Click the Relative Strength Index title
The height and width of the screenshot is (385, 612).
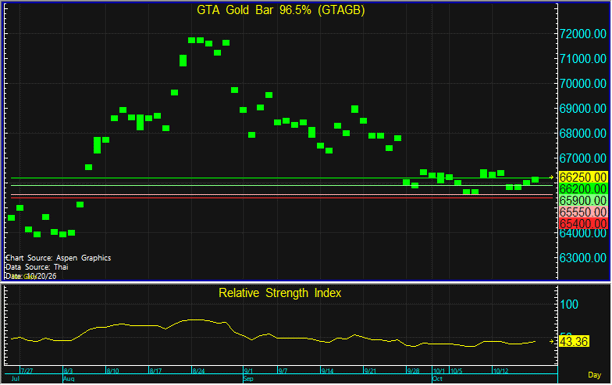click(x=280, y=293)
